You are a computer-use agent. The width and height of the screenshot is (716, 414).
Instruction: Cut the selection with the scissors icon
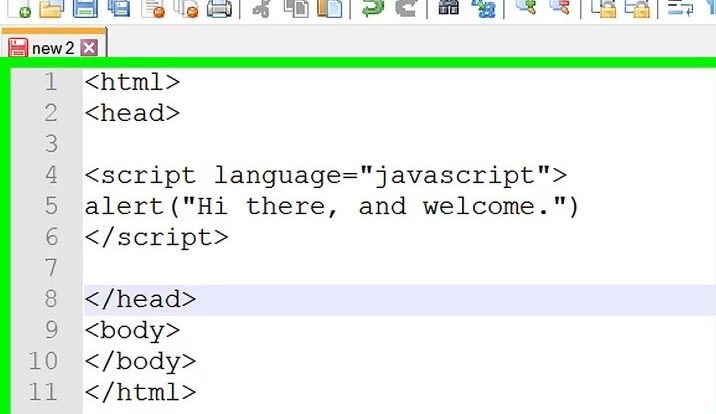262,8
